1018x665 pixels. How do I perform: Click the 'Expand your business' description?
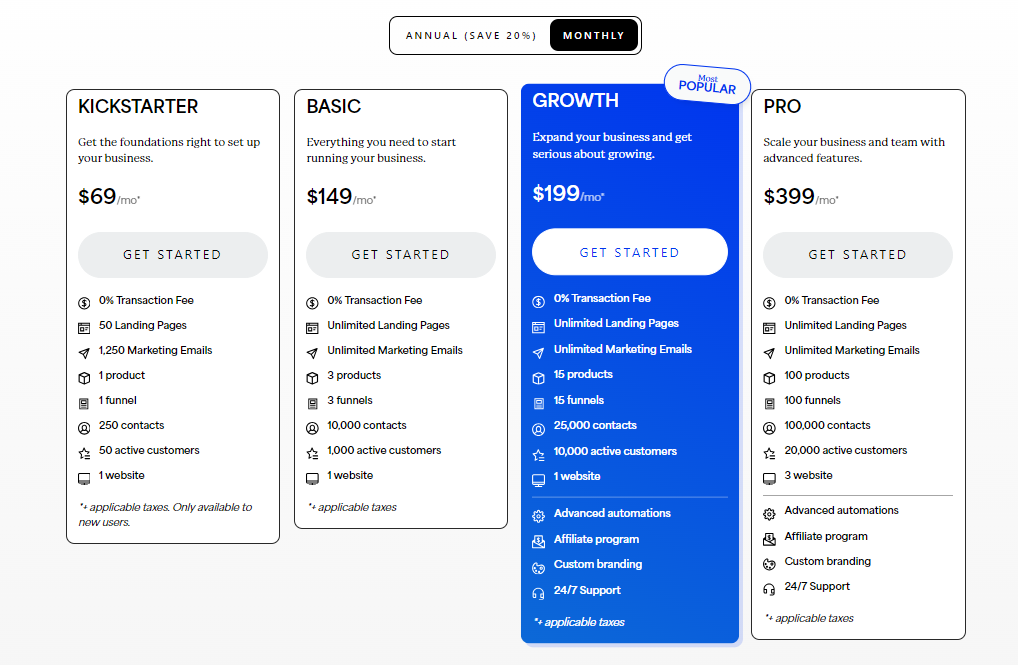click(x=612, y=145)
